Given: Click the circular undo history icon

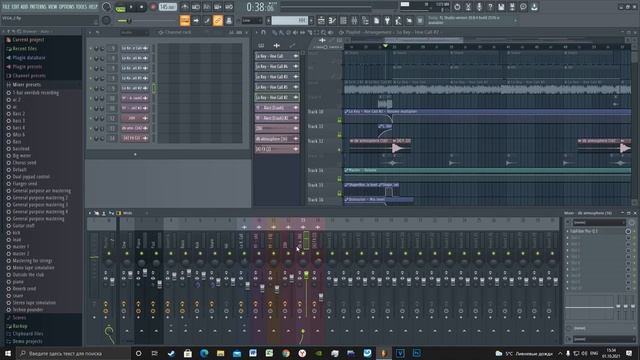Looking at the screenshot, I should point(457,7).
